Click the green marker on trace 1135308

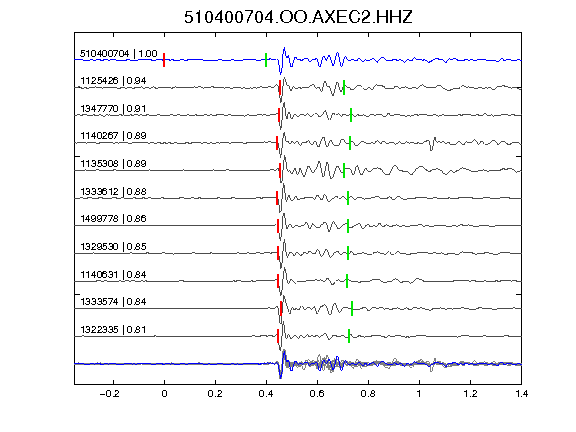(x=344, y=170)
